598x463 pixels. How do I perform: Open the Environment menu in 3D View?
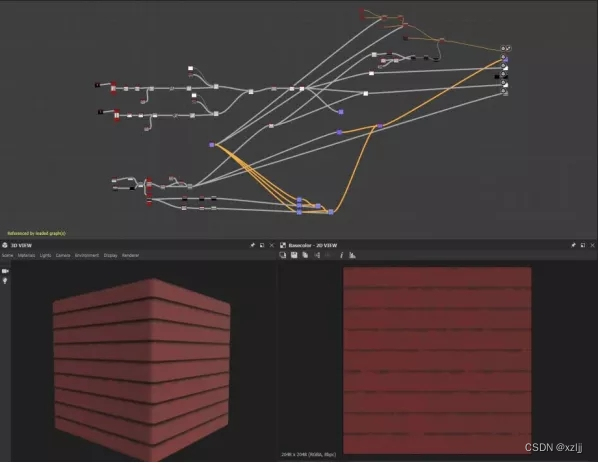coord(87,256)
